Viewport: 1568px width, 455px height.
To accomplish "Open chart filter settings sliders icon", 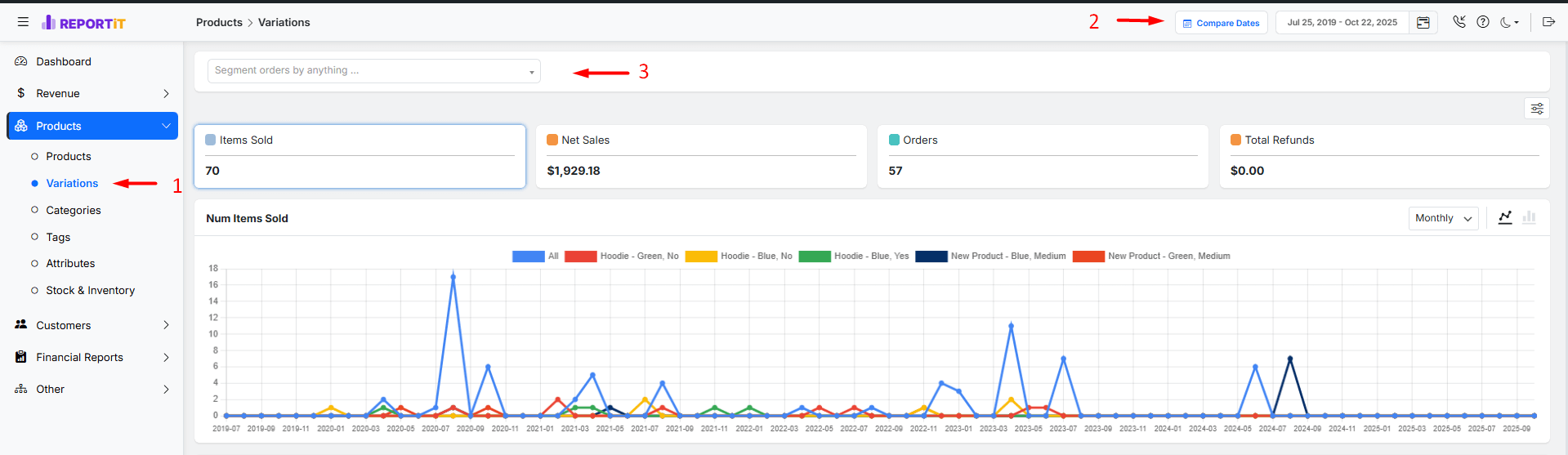I will pyautogui.click(x=1537, y=109).
